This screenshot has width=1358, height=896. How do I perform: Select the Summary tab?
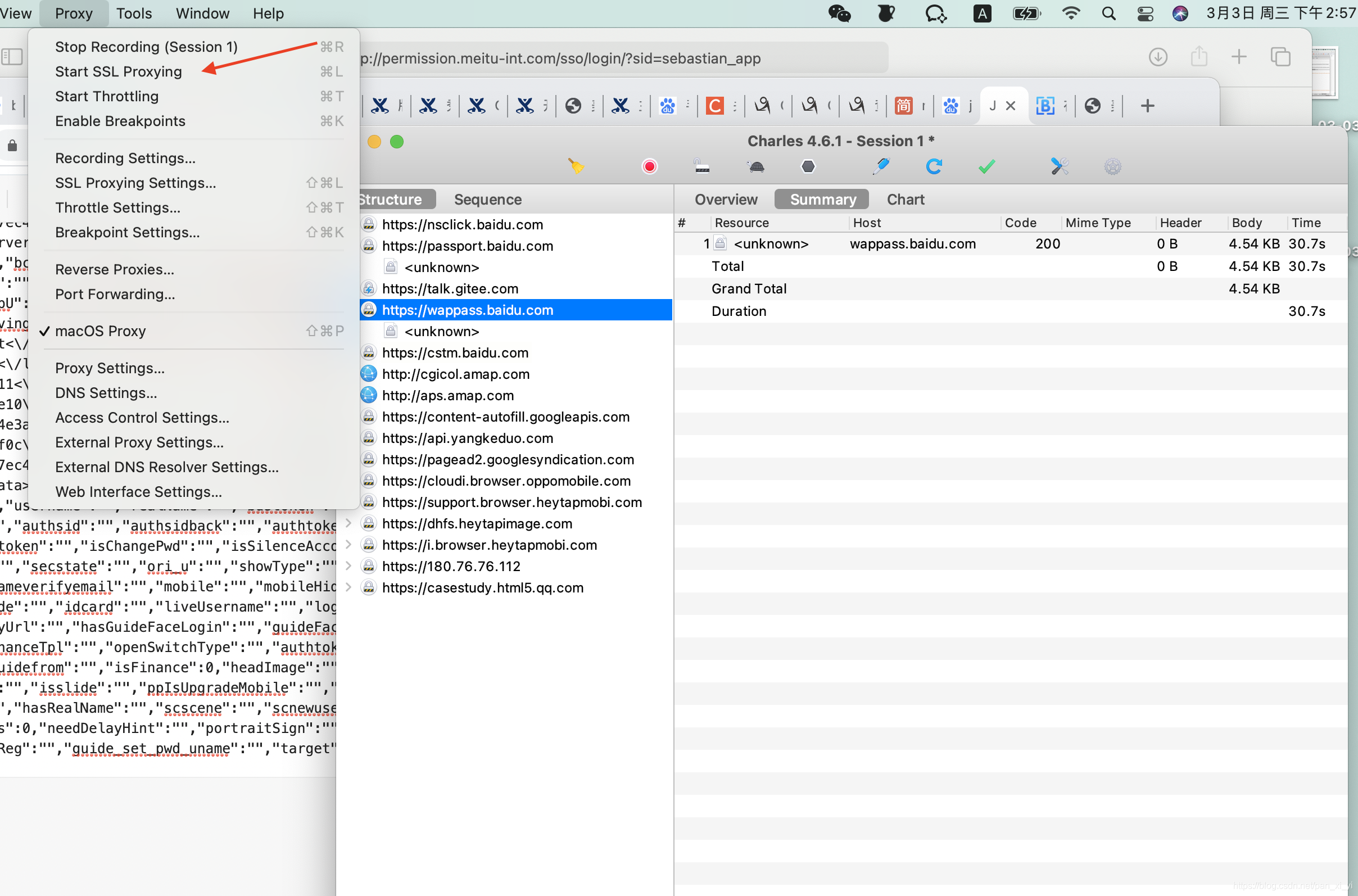(822, 200)
